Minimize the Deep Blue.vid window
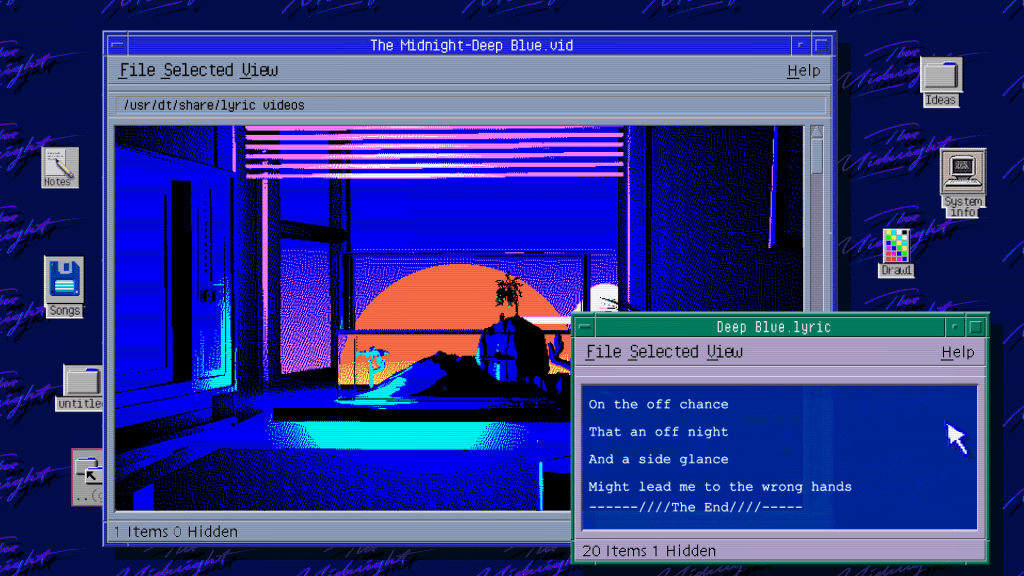The width and height of the screenshot is (1024, 576). 800,45
